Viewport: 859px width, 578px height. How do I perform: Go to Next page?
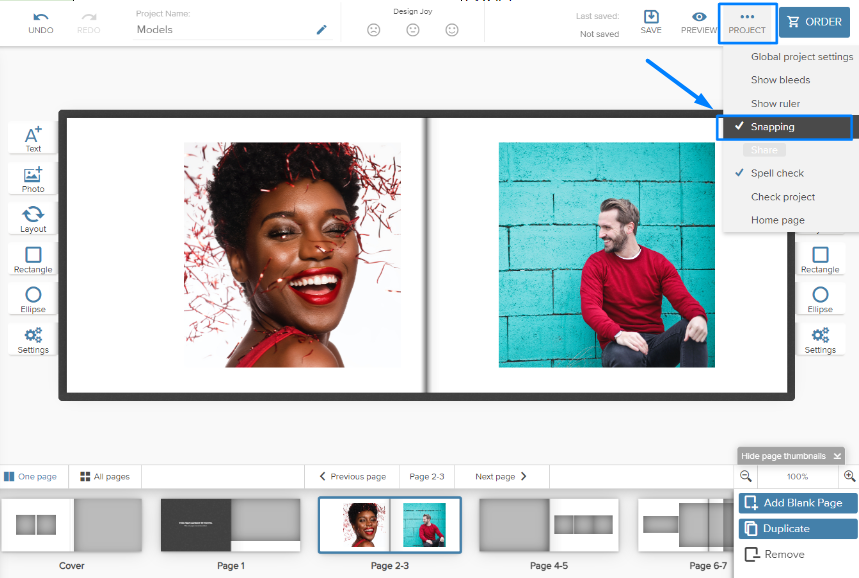[501, 477]
